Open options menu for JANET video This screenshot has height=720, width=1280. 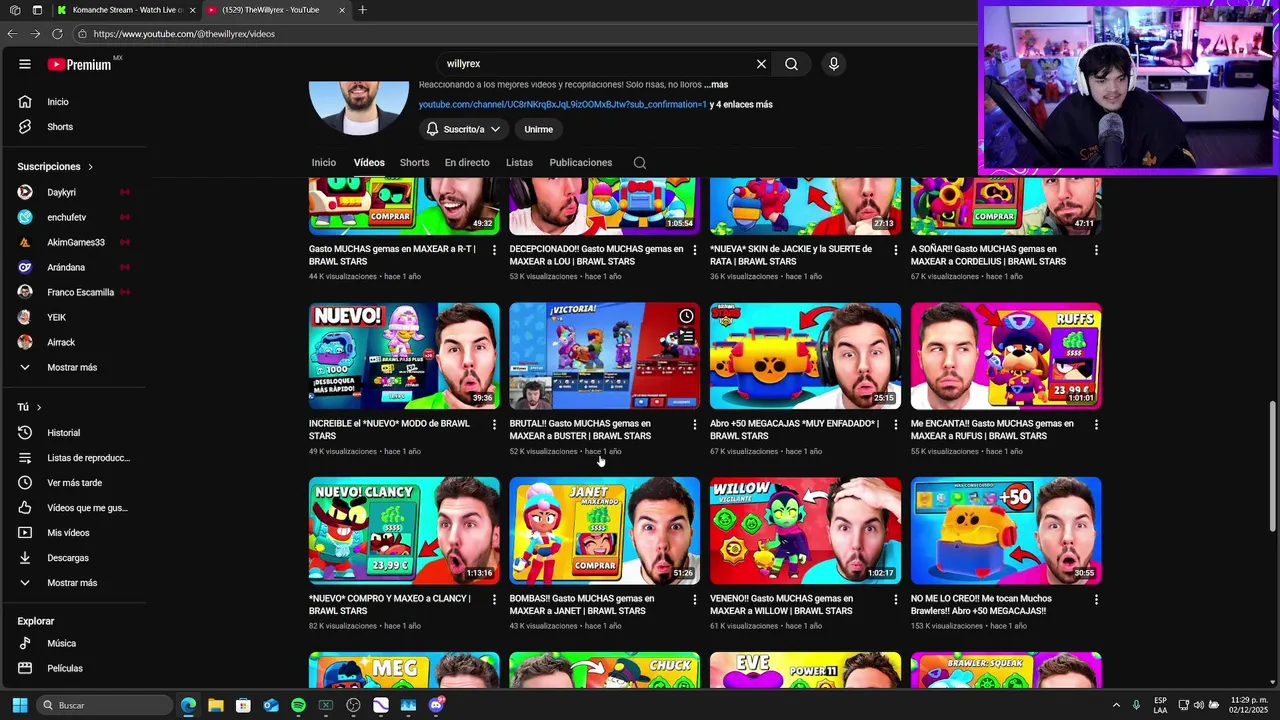[695, 600]
